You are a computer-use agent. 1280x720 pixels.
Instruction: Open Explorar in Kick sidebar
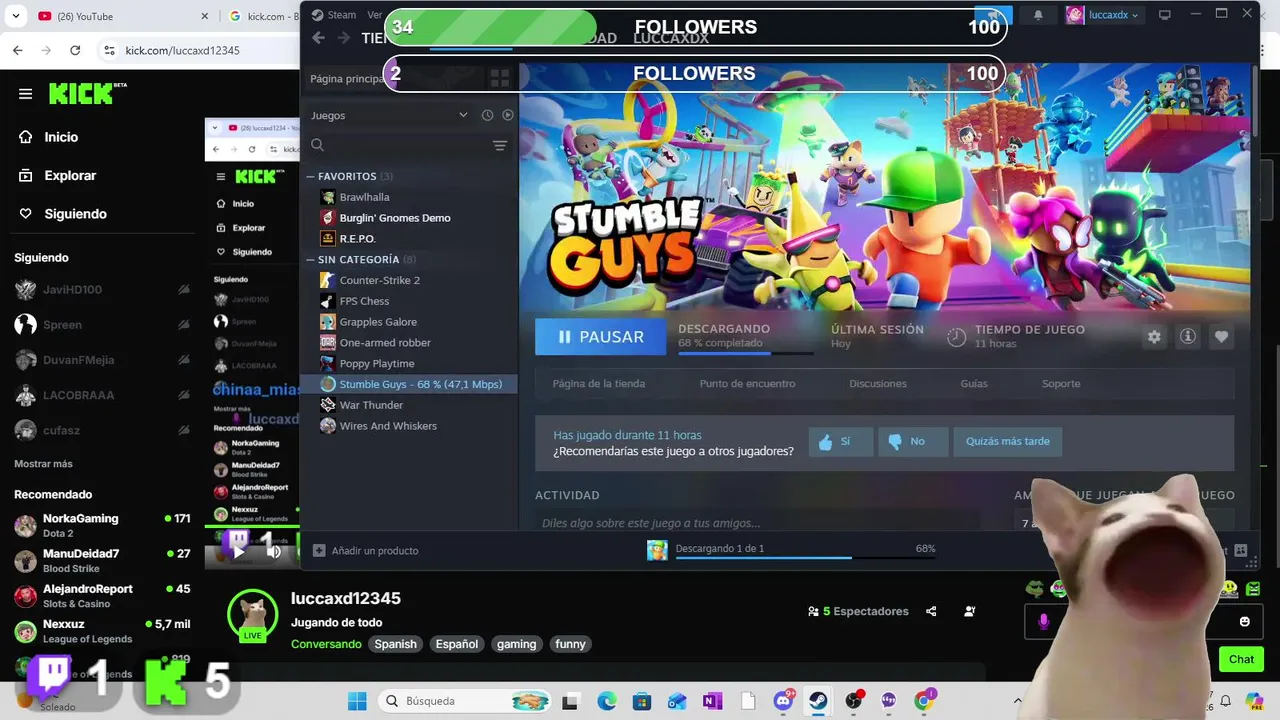click(x=58, y=176)
